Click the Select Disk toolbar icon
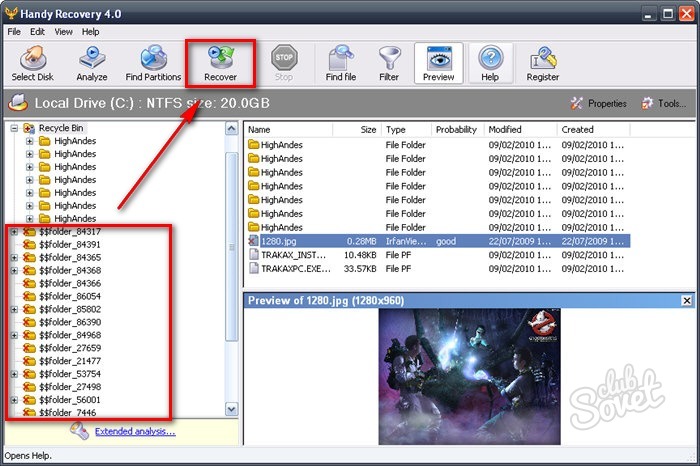 (31, 63)
